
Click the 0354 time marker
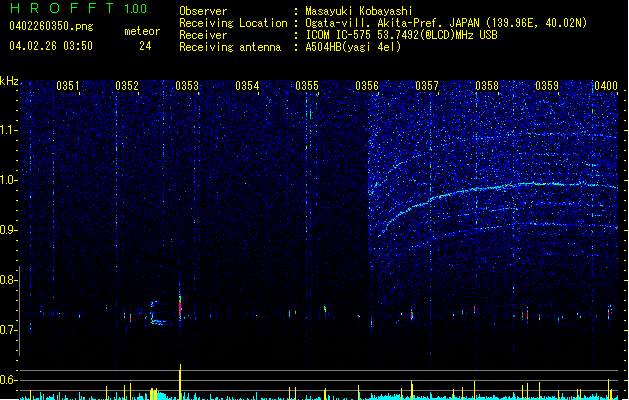pyautogui.click(x=247, y=86)
